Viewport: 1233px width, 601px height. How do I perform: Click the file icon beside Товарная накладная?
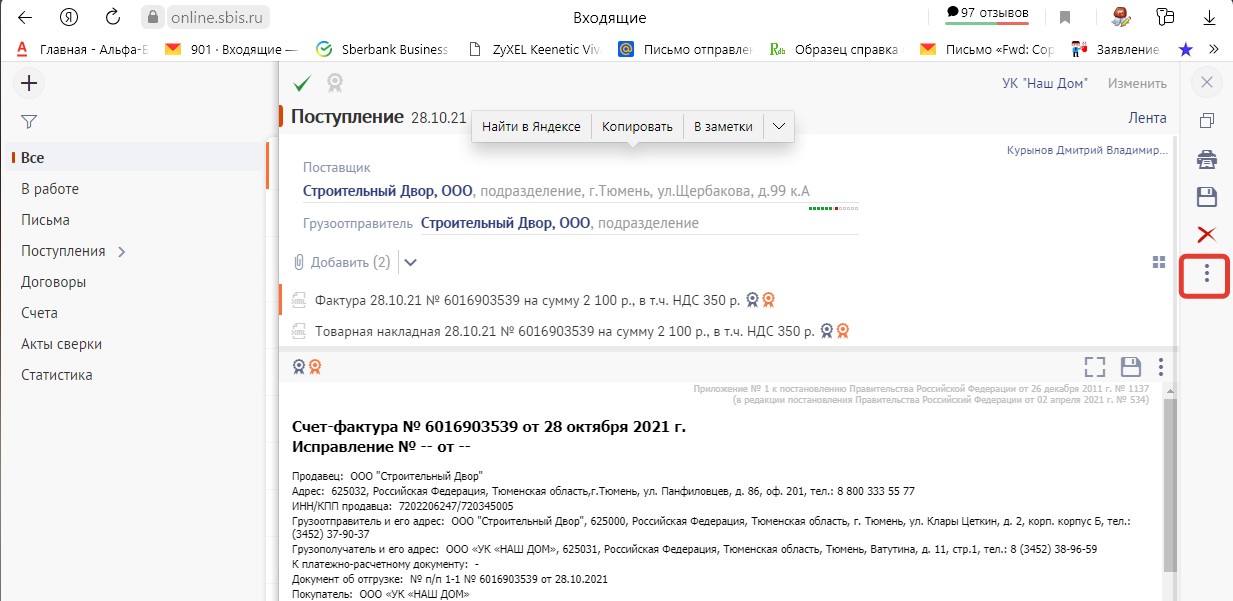[x=298, y=331]
